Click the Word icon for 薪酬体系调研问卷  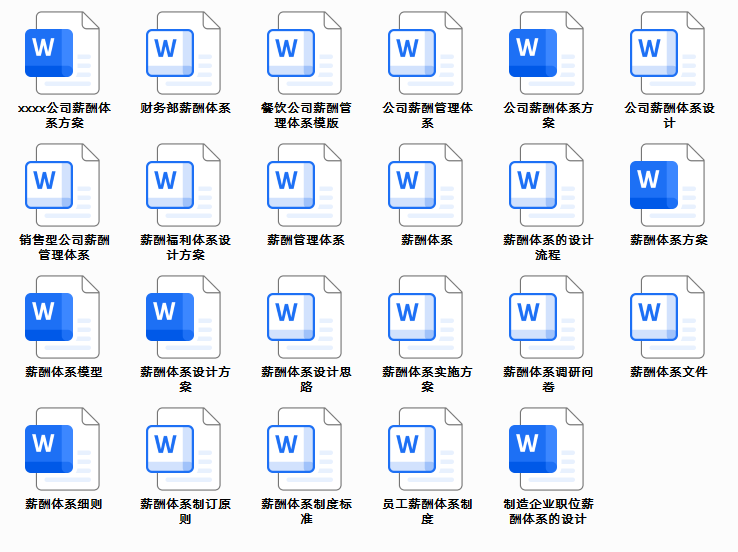[x=546, y=317]
